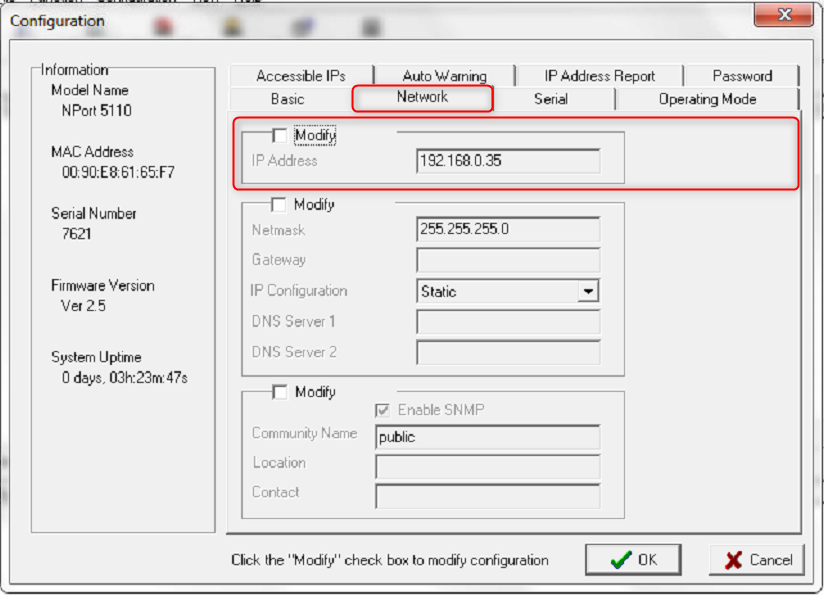Focus the Community Name field containing public

pyautogui.click(x=487, y=437)
